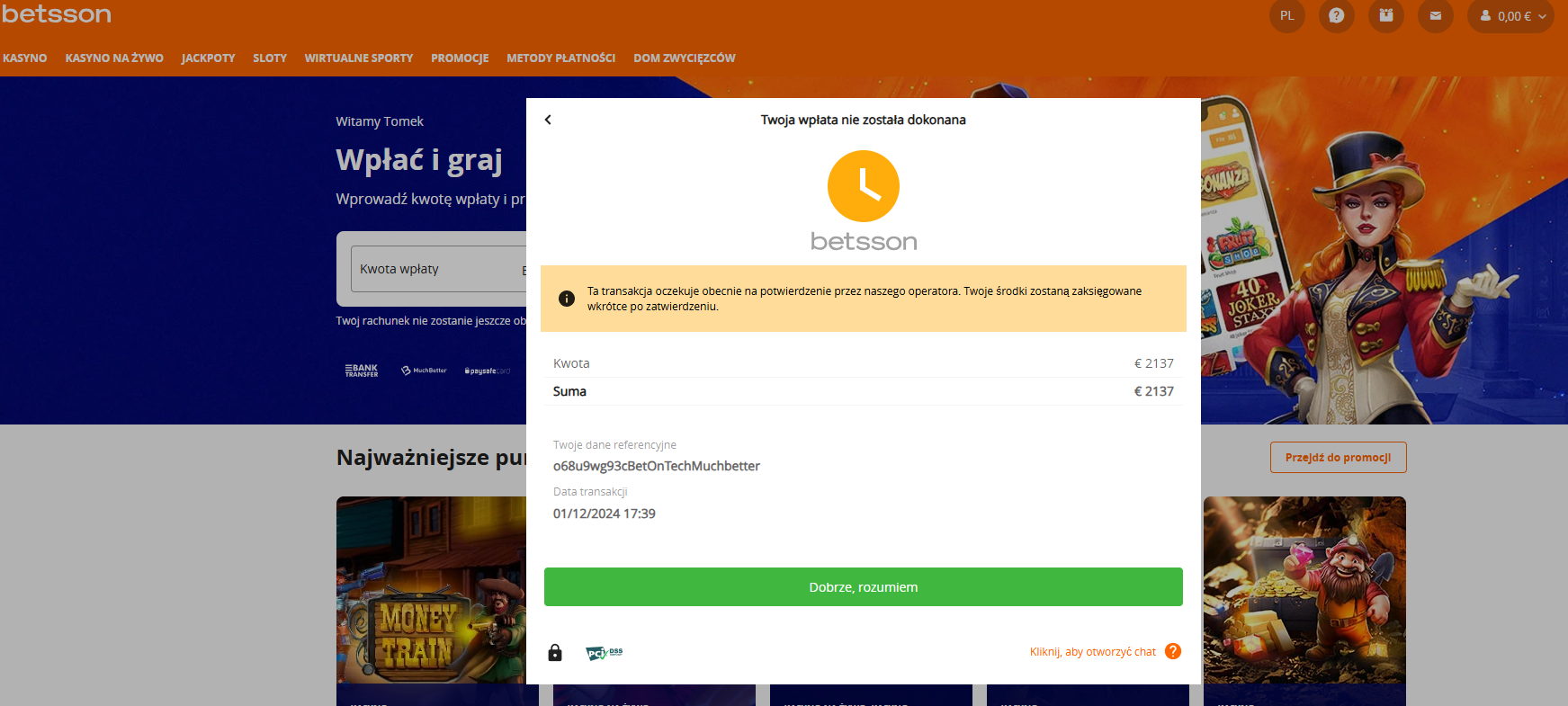Open the WIRTUALNE SPORTY menu item
1568x706 pixels.
pyautogui.click(x=359, y=58)
